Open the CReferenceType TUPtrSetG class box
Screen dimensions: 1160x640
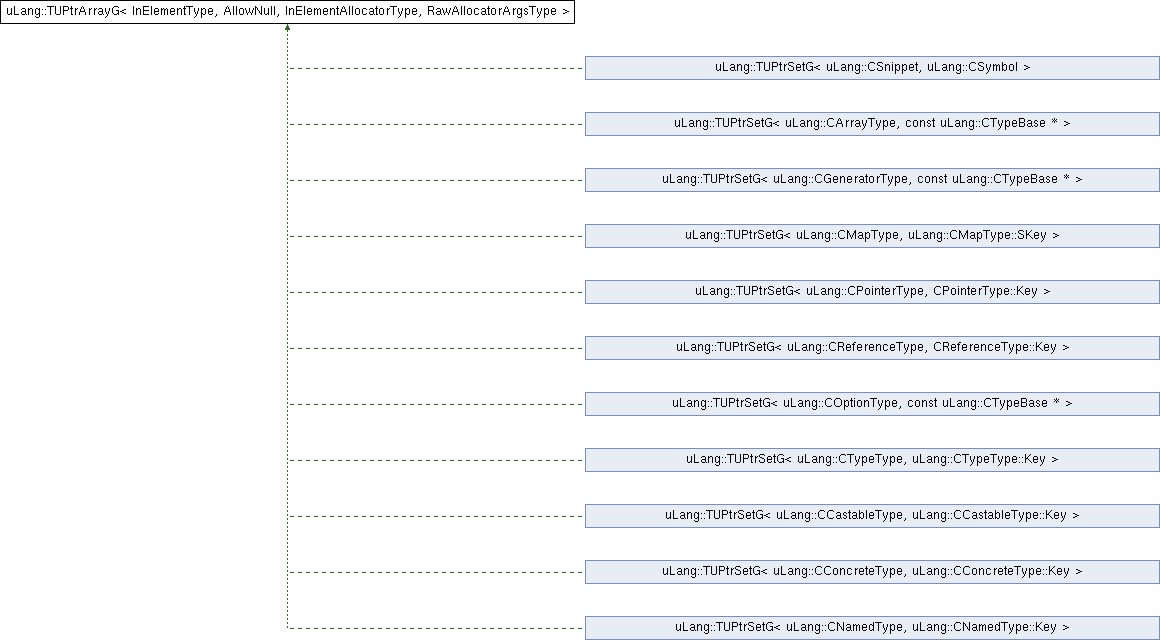click(872, 348)
